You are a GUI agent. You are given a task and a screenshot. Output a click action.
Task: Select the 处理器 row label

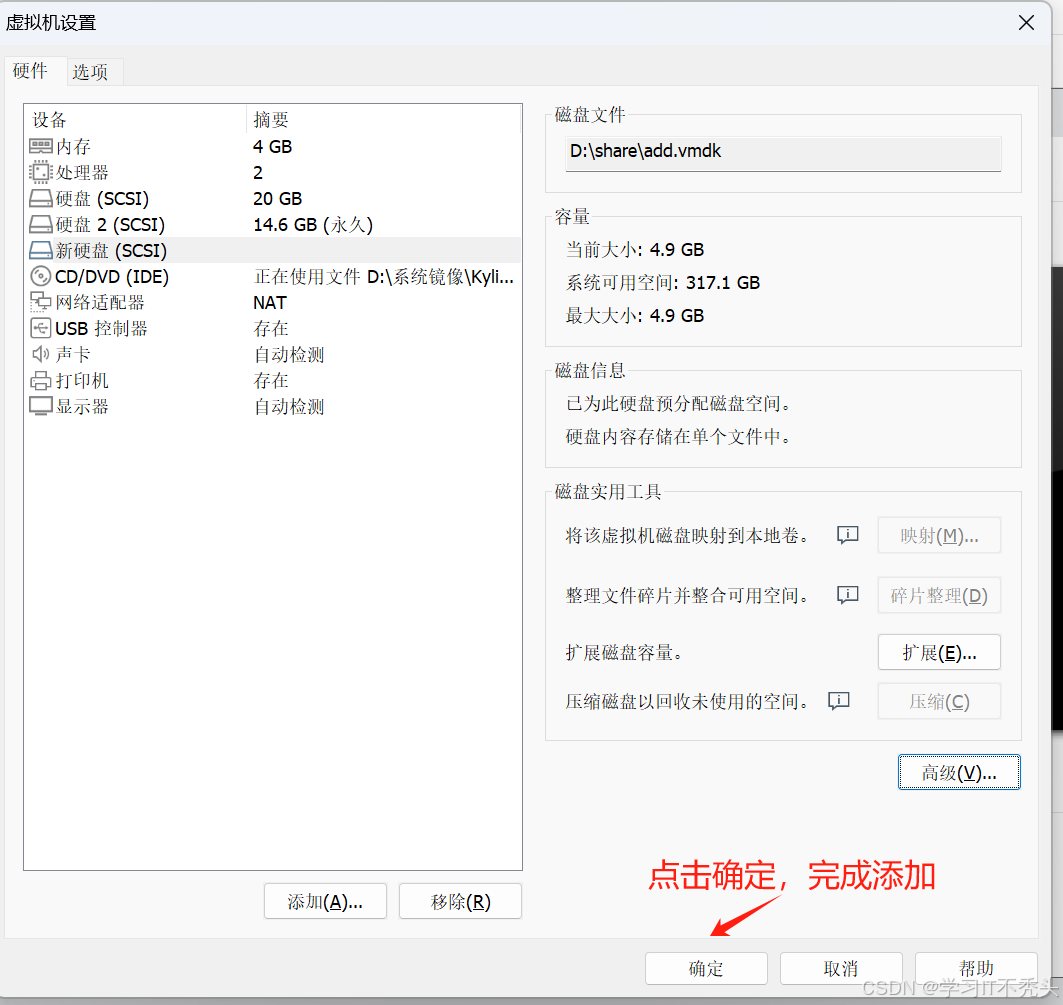(82, 172)
